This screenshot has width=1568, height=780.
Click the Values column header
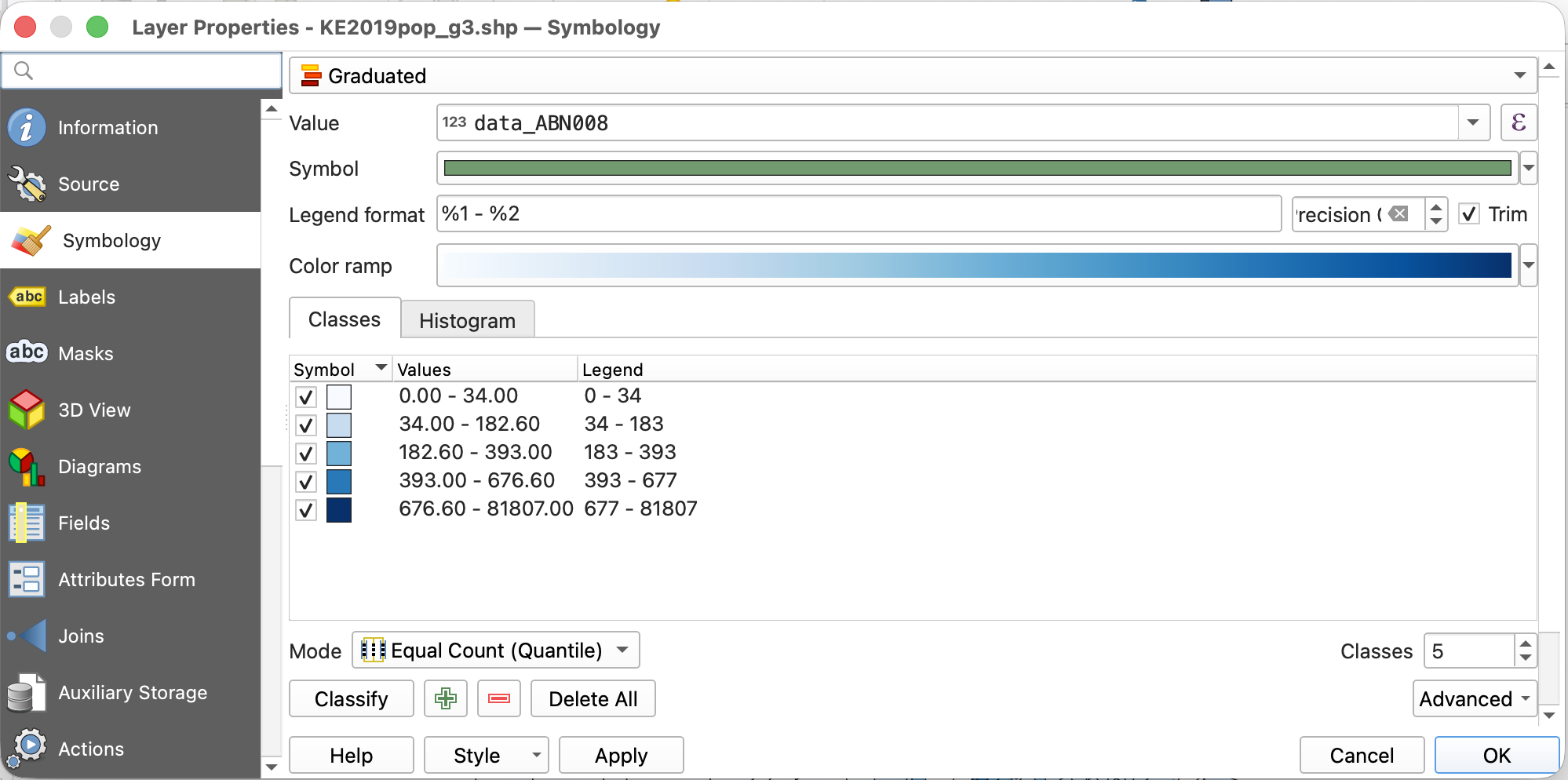coord(484,369)
